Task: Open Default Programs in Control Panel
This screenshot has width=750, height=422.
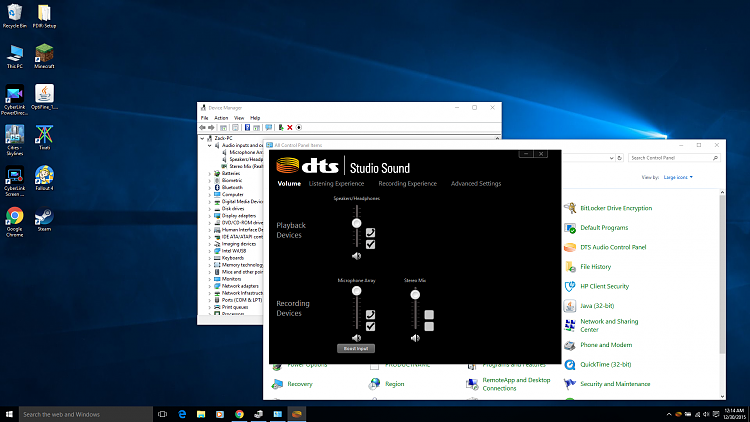Action: [x=604, y=228]
